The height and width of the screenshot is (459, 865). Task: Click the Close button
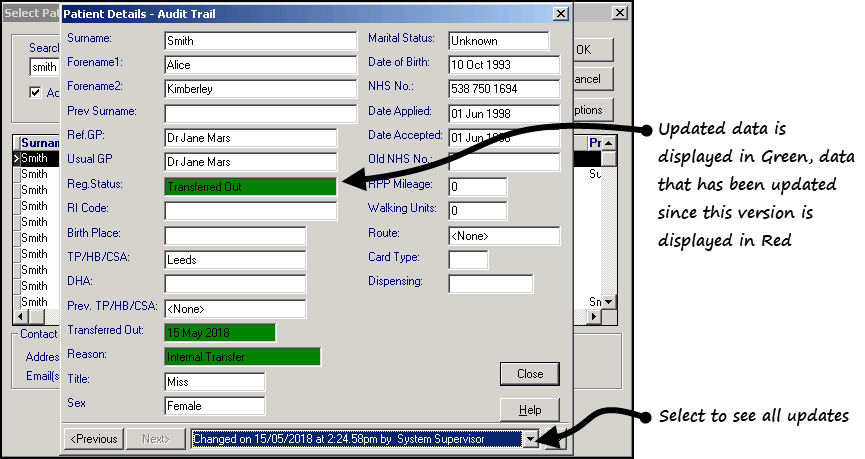[x=529, y=374]
